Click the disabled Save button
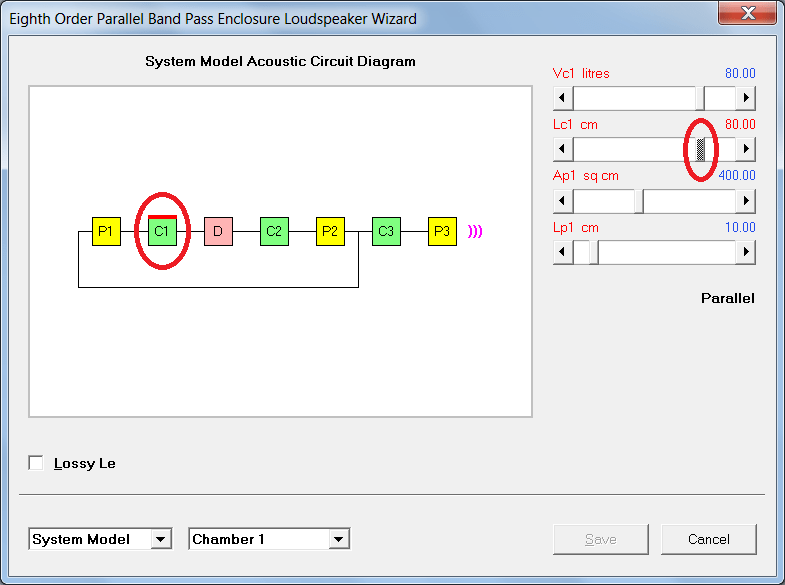 [x=601, y=539]
